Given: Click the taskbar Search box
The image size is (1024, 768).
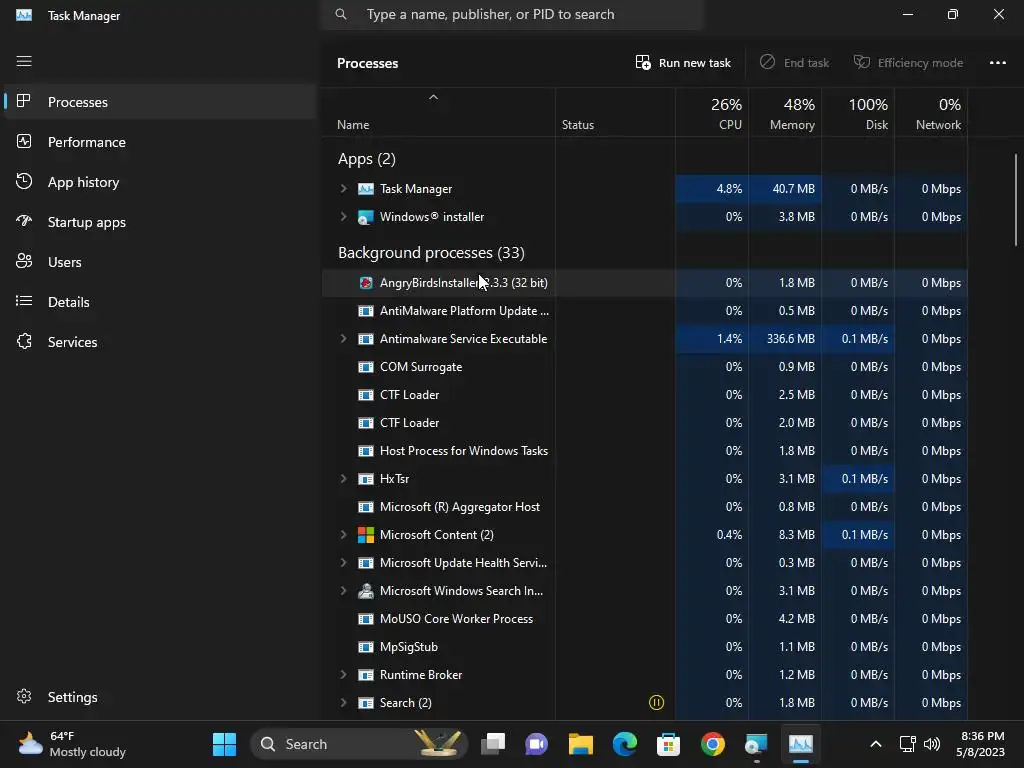Looking at the screenshot, I should pos(359,744).
